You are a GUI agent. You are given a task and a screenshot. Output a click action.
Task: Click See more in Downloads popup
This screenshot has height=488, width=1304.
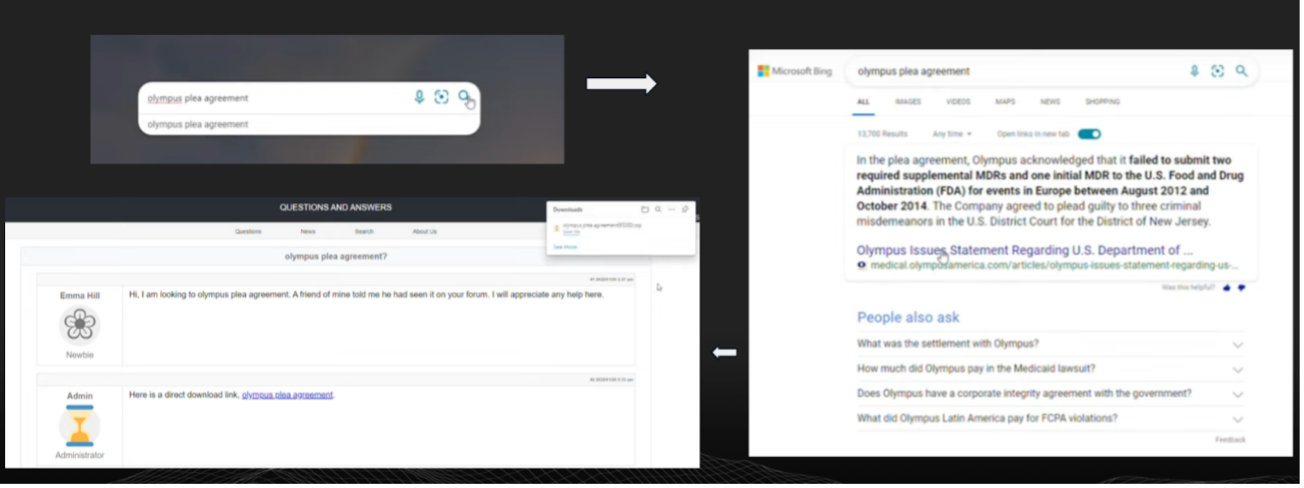point(564,246)
